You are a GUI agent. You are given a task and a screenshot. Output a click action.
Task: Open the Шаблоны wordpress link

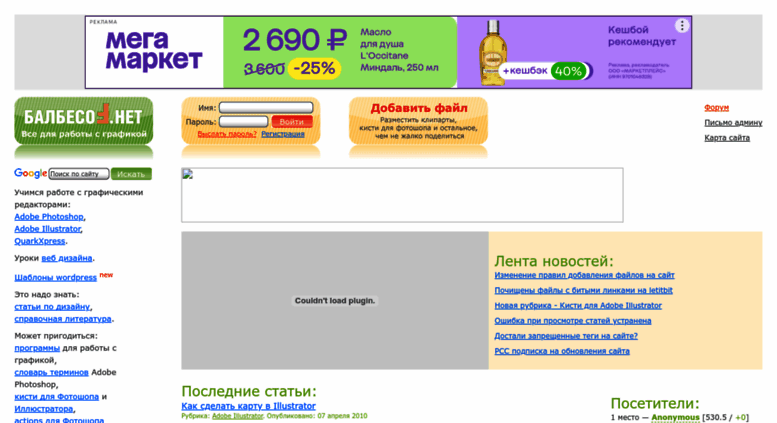(56, 277)
